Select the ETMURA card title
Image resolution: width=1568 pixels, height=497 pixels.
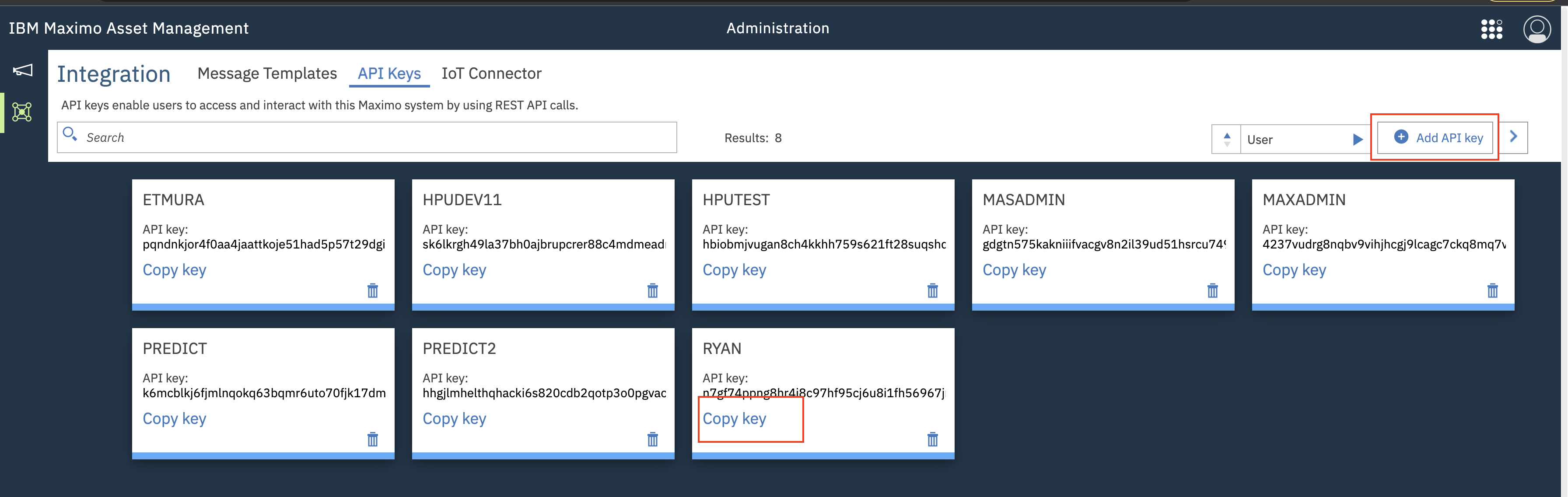coord(174,200)
